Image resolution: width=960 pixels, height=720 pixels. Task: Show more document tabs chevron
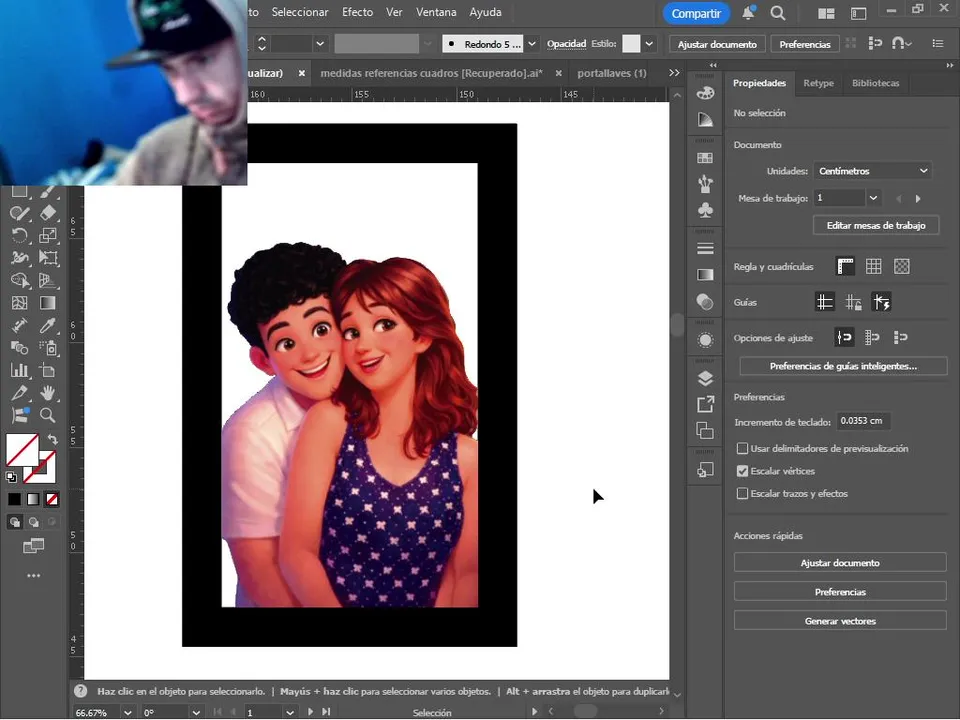674,73
